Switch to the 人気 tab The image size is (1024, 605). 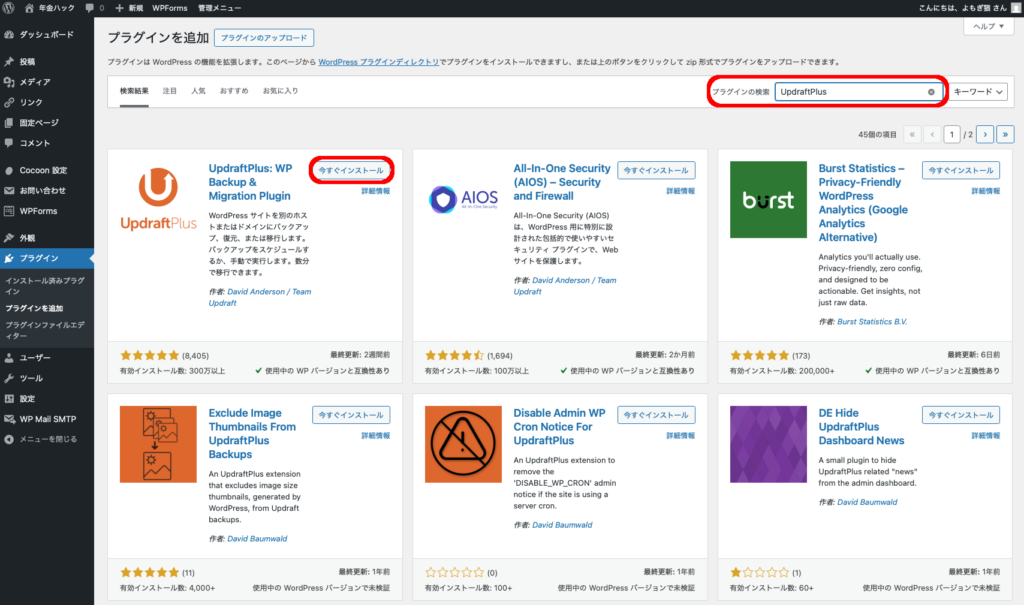pos(198,91)
